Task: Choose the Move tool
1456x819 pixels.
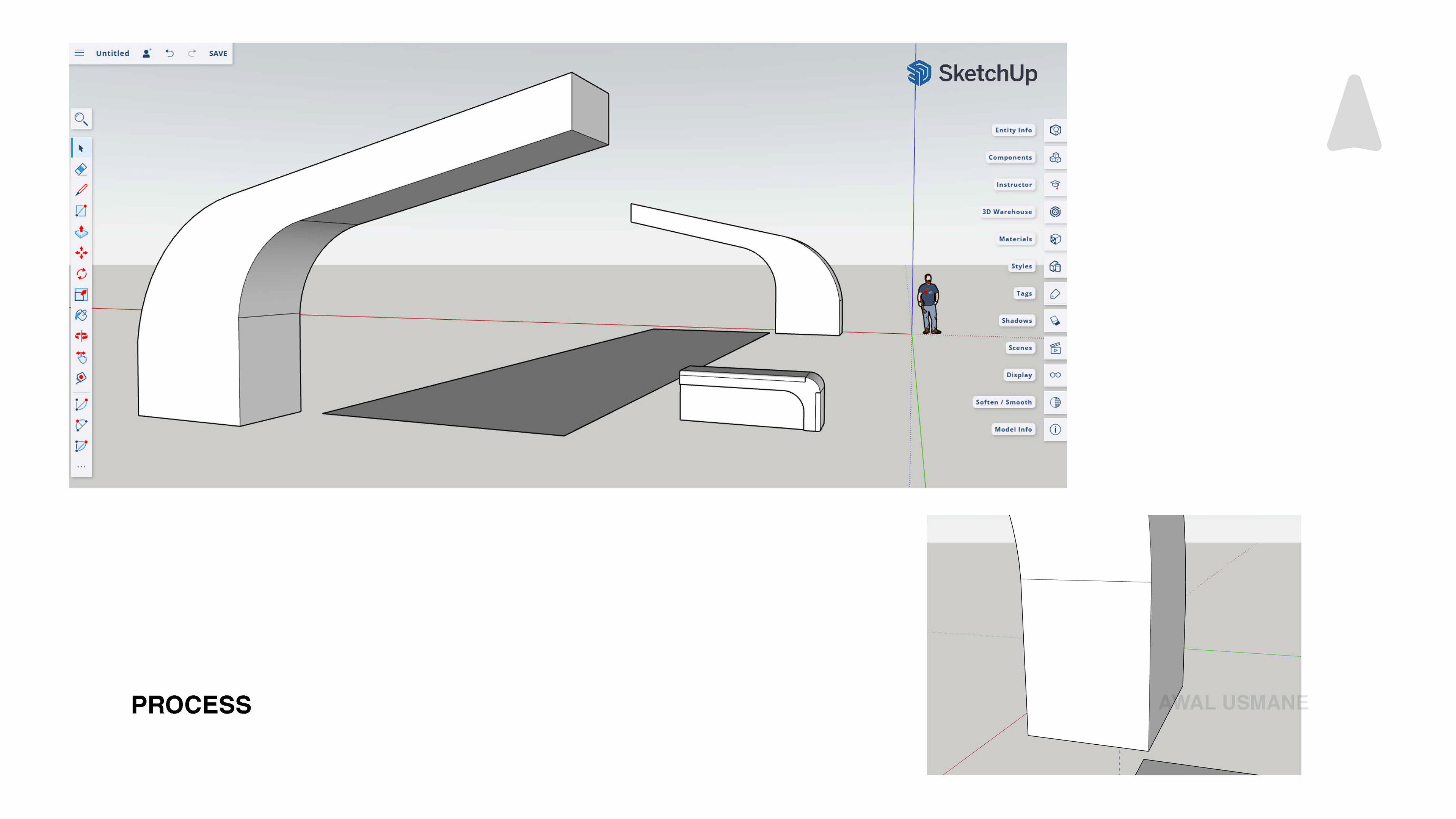Action: tap(81, 253)
